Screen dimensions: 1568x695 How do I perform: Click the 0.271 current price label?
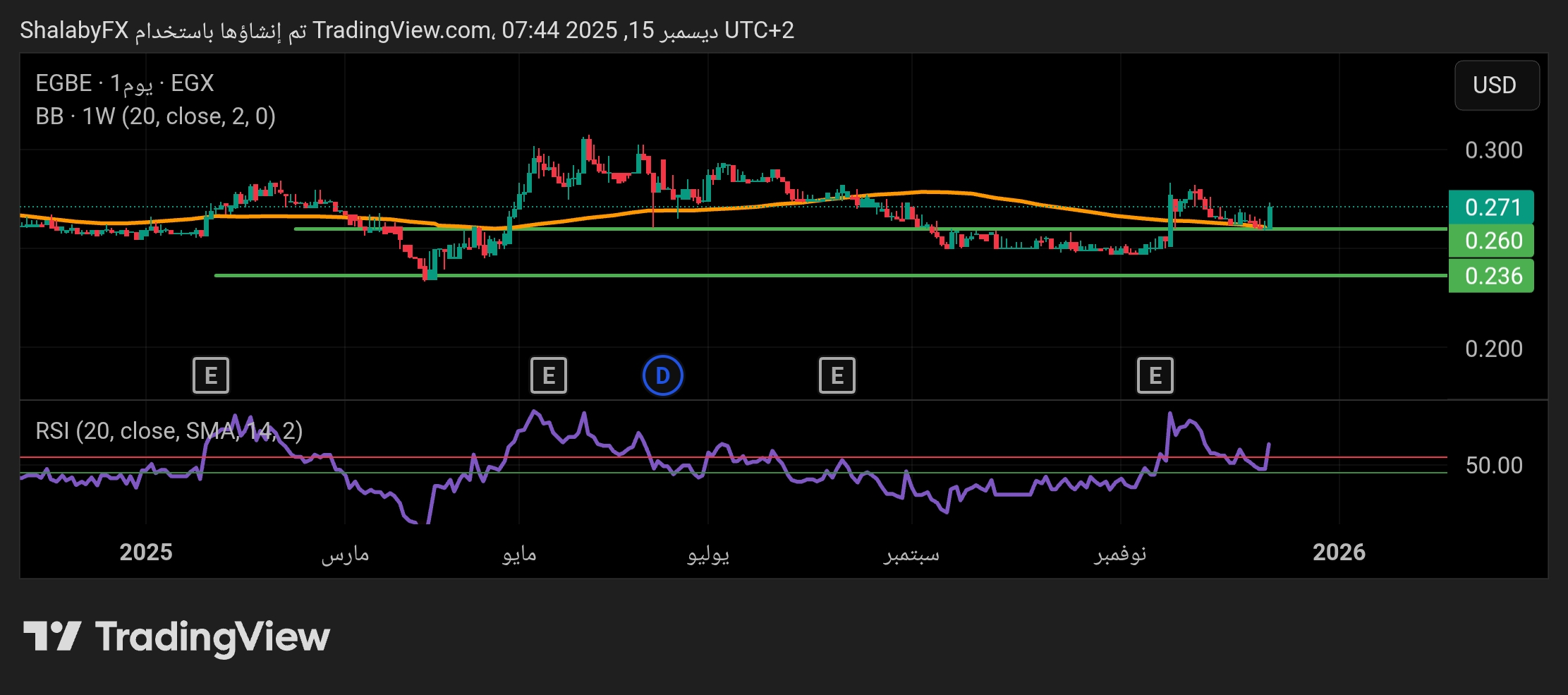point(1491,207)
